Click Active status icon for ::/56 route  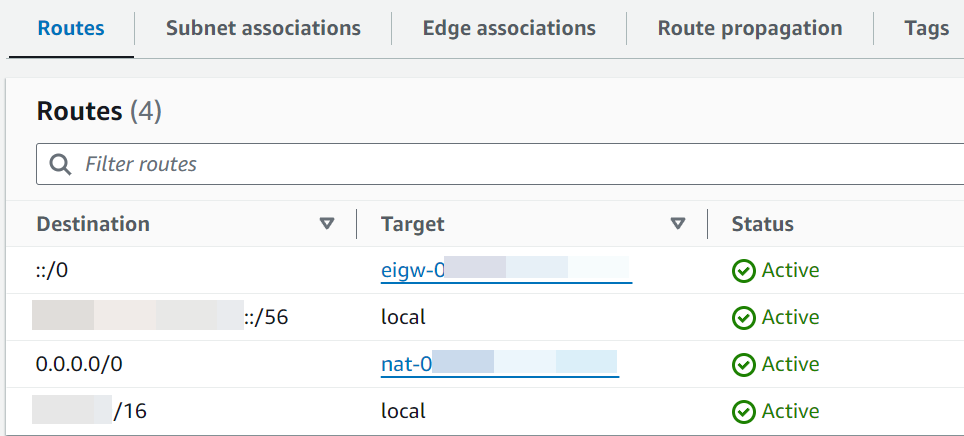click(x=743, y=318)
